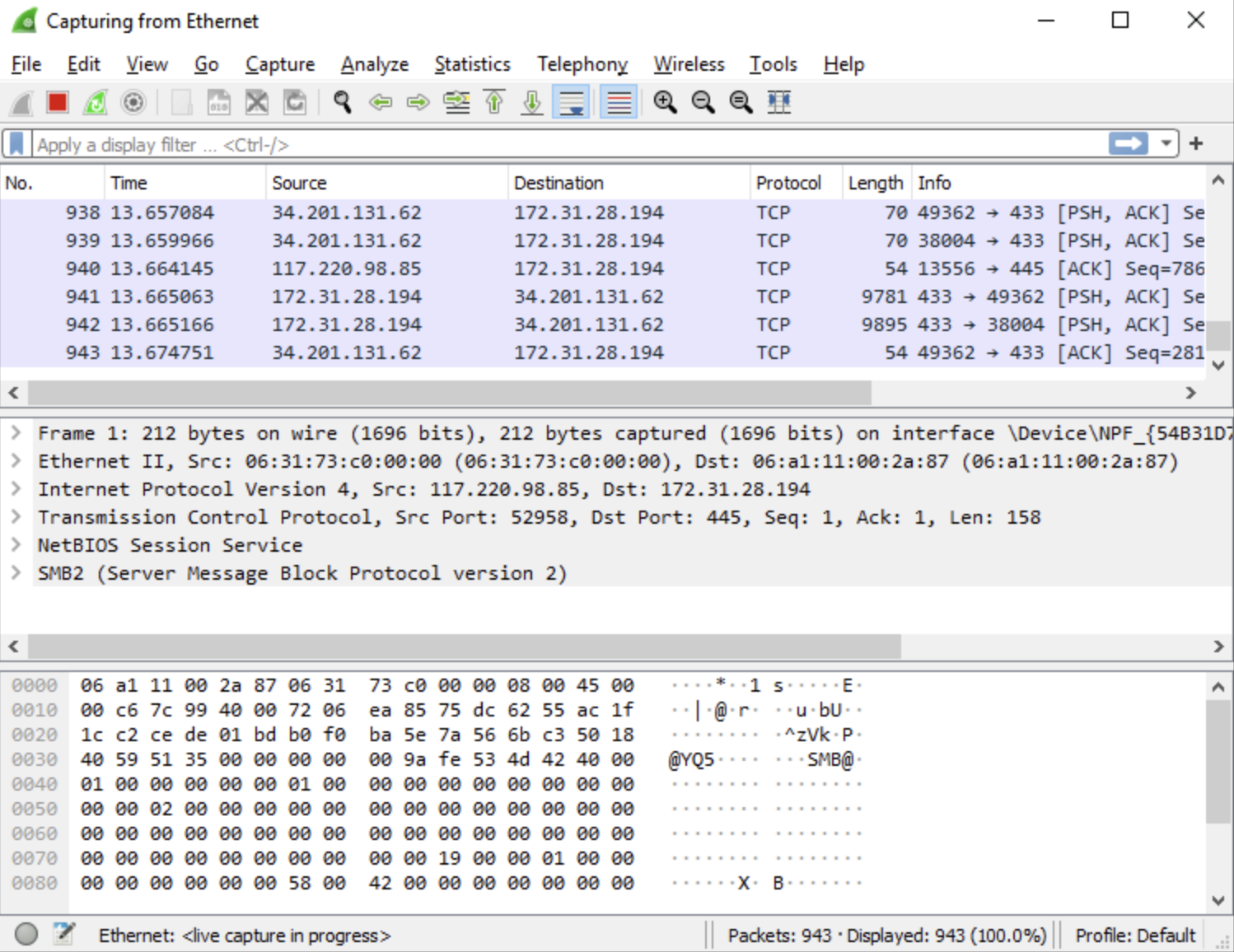This screenshot has width=1234, height=952.
Task: Open the Statistics menu
Action: [x=472, y=64]
